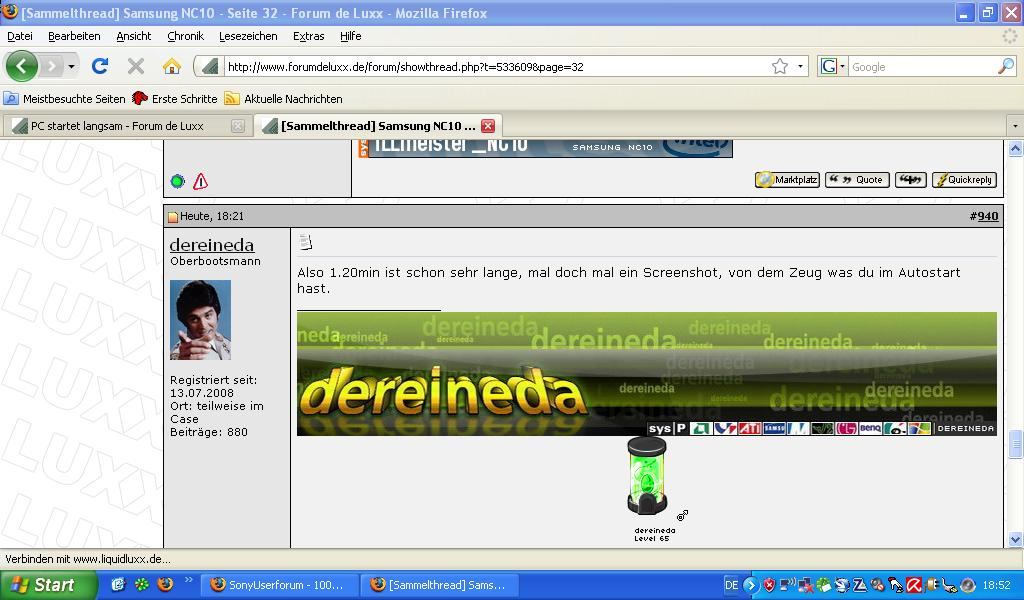Open dereineda's username link
1024x600 pixels.
tap(212, 245)
